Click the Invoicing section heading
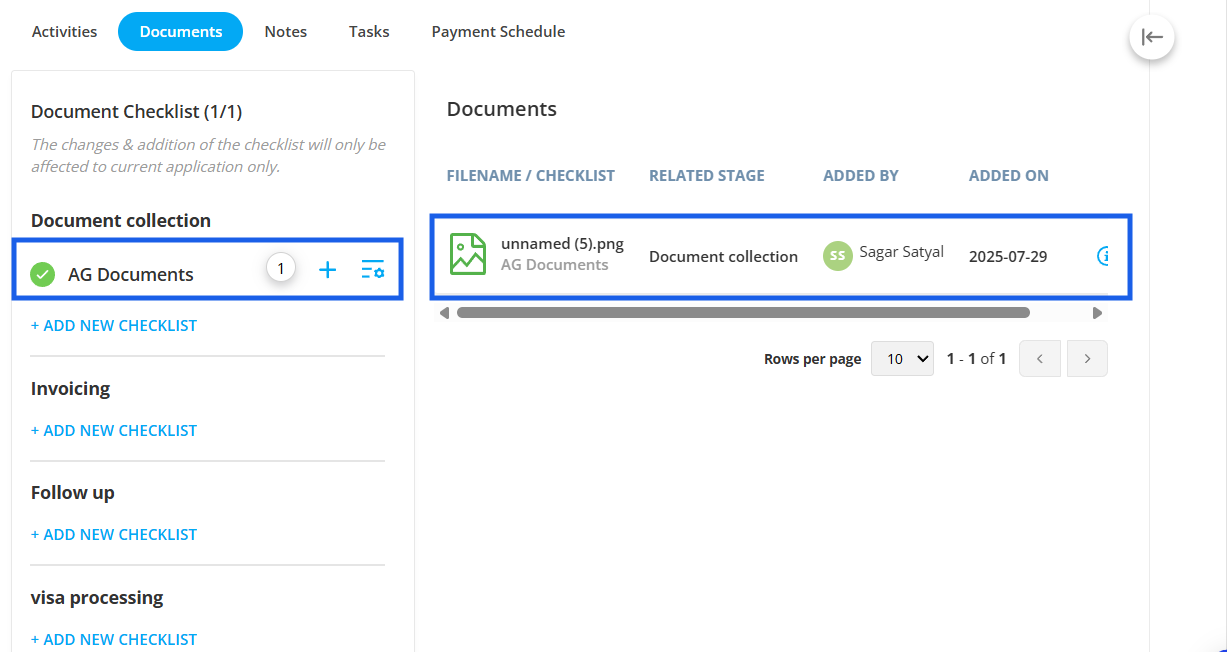This screenshot has width=1227, height=652. [x=70, y=388]
